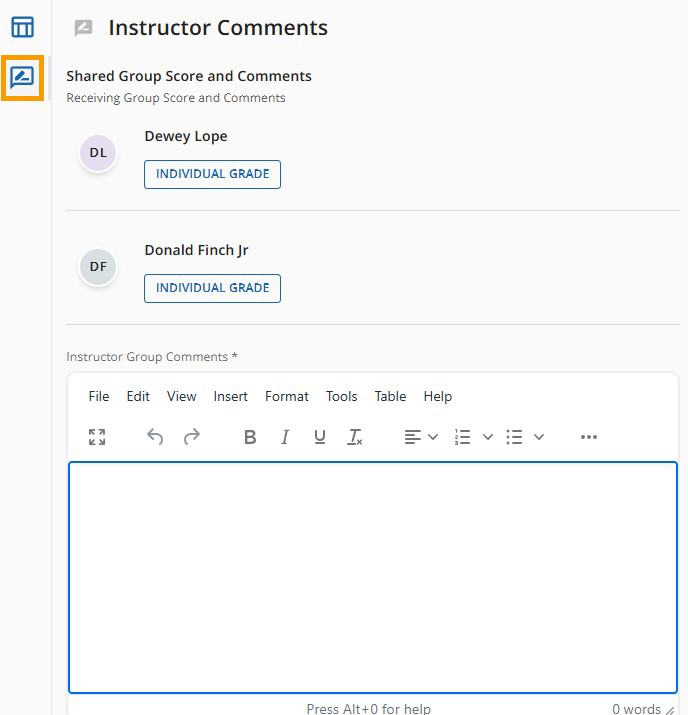
Task: Open the Insert menu
Action: point(230,396)
